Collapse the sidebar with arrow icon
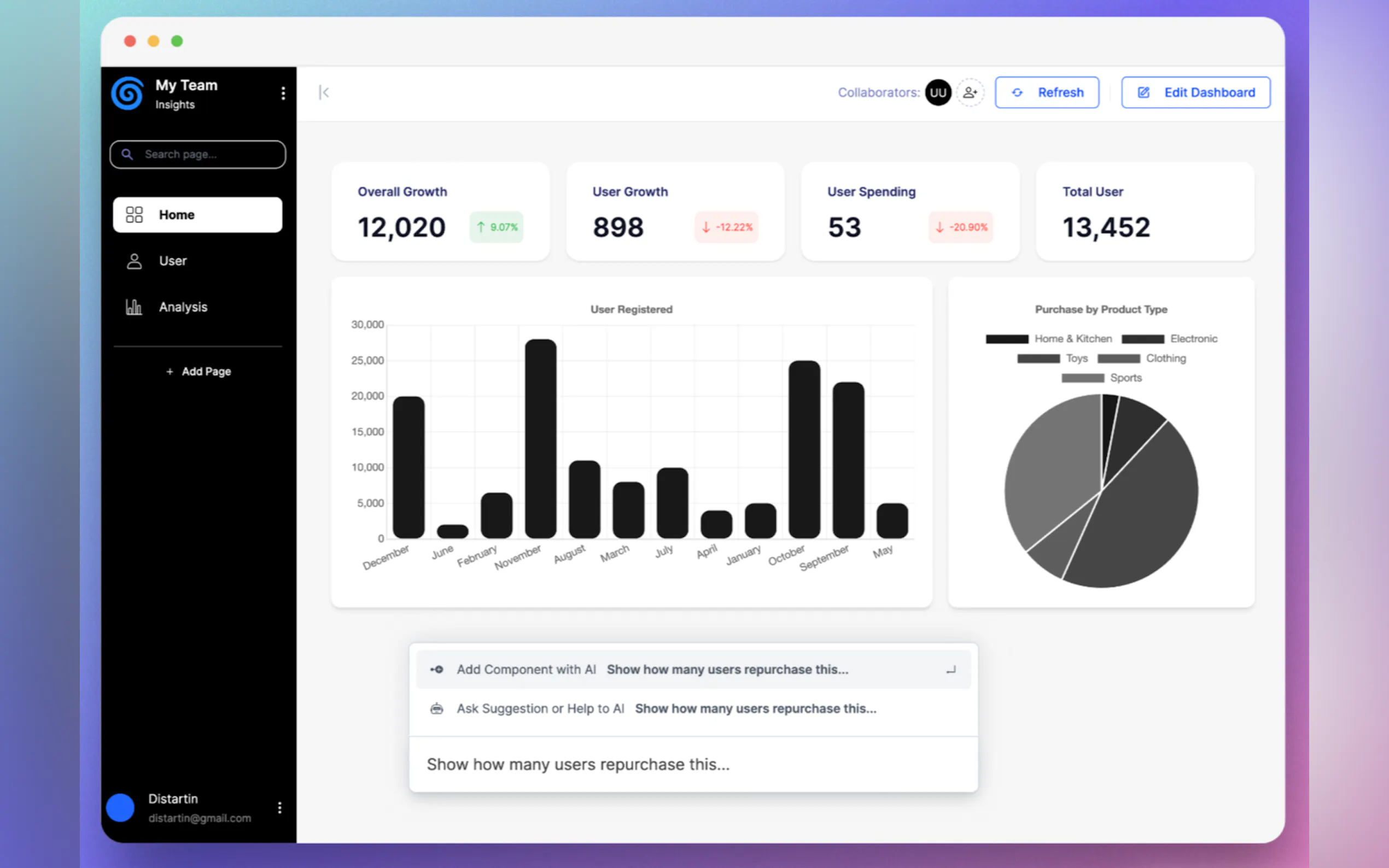The width and height of the screenshot is (1389, 868). point(324,92)
